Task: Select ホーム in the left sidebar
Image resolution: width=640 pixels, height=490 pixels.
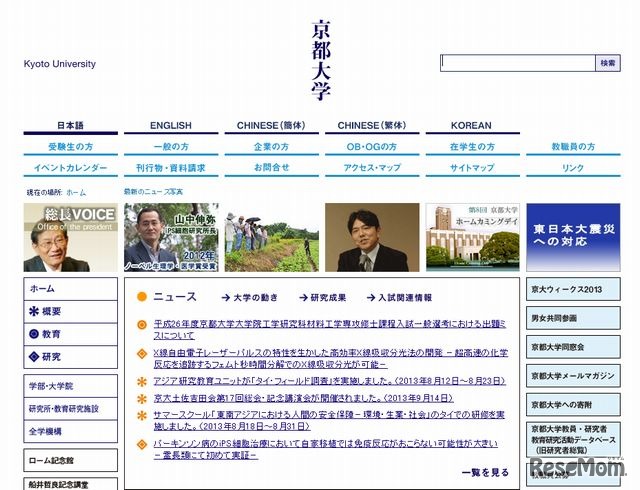Action: 71,289
